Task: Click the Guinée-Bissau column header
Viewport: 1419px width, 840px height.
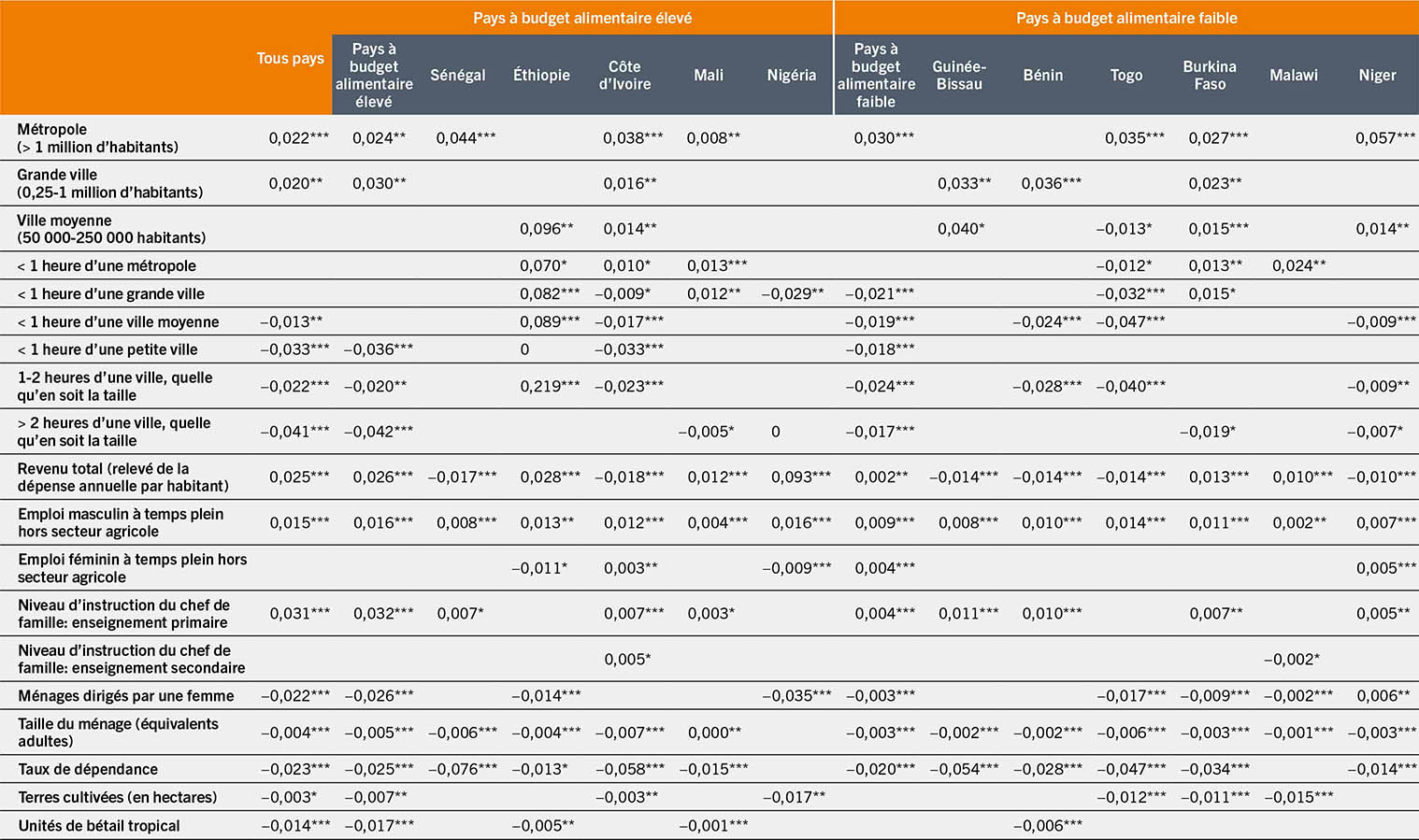Action: click(959, 75)
